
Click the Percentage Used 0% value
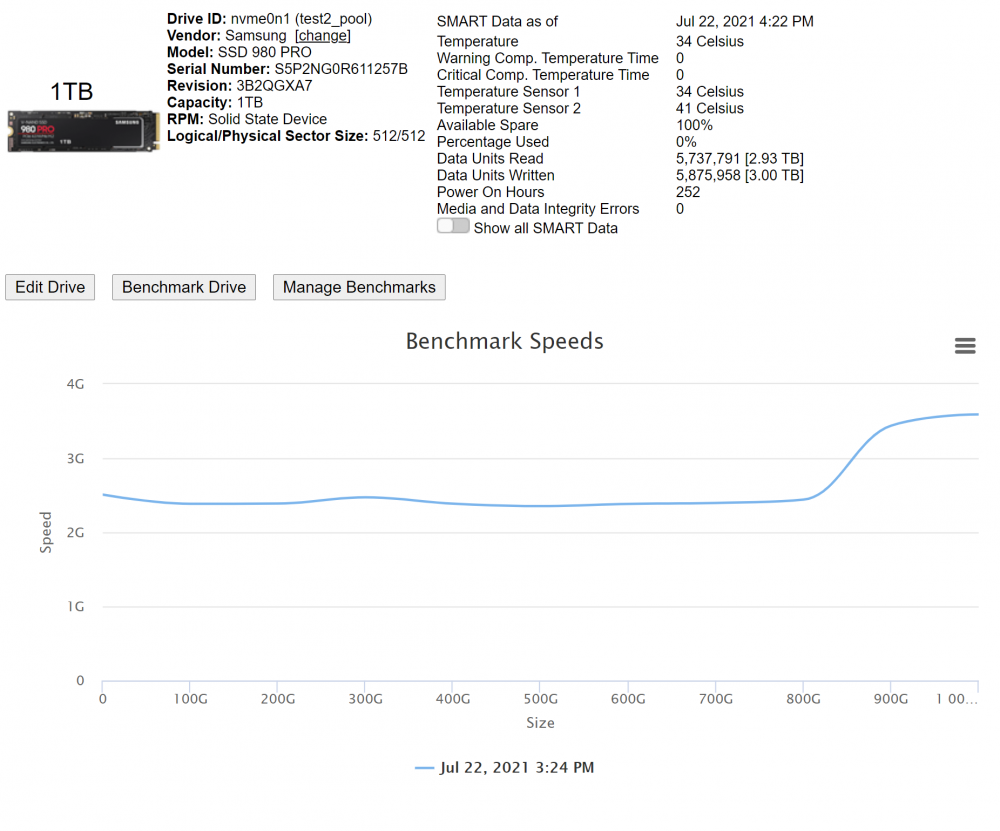686,142
